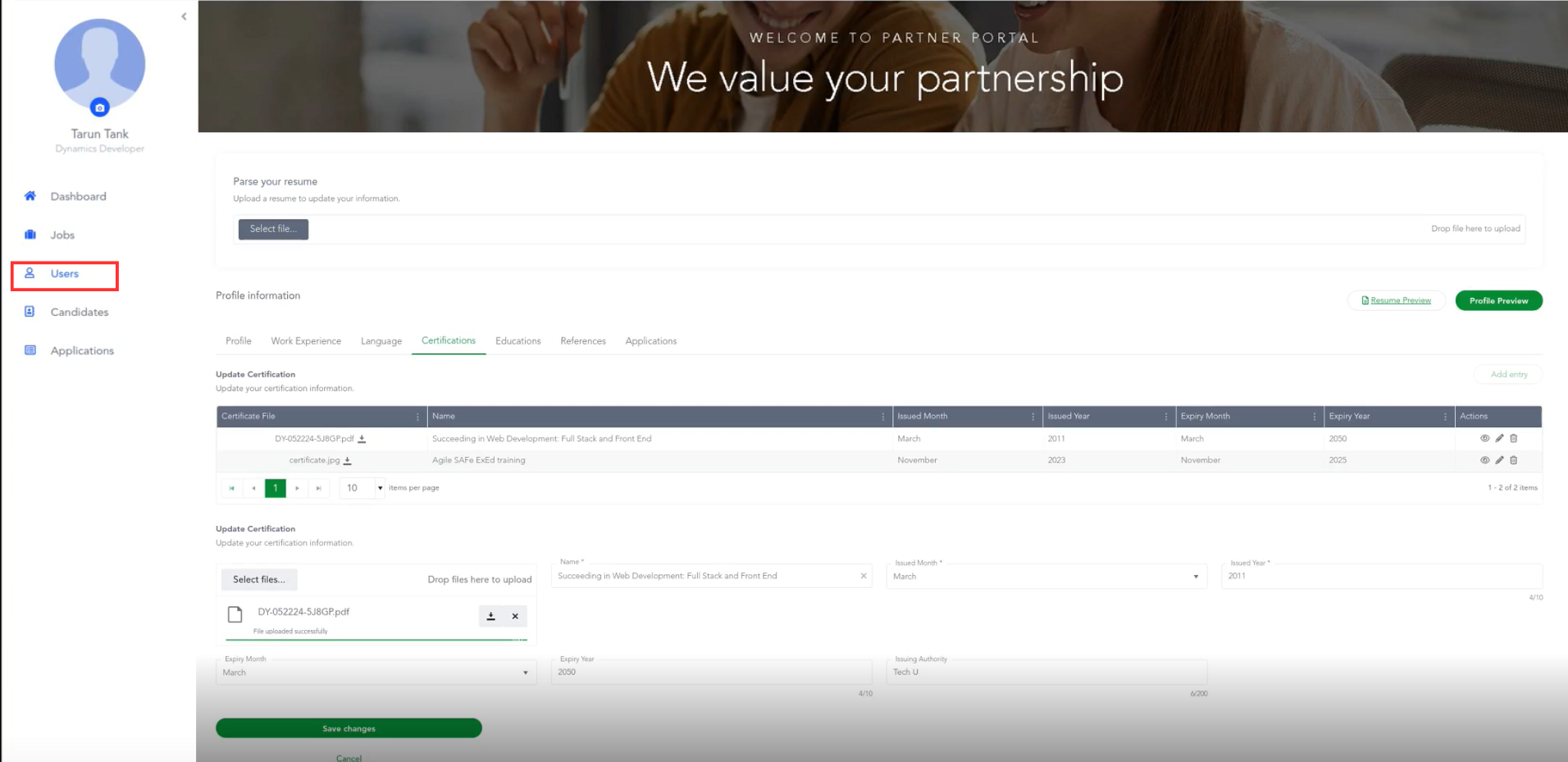This screenshot has height=762, width=1568.
Task: Collapse the sidebar with the chevron arrow
Action: [184, 16]
